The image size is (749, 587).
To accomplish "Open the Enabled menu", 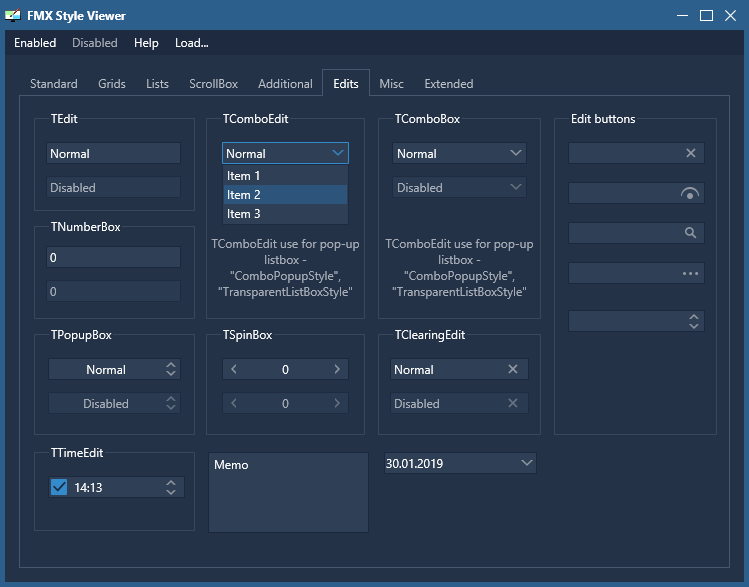I will coord(35,43).
